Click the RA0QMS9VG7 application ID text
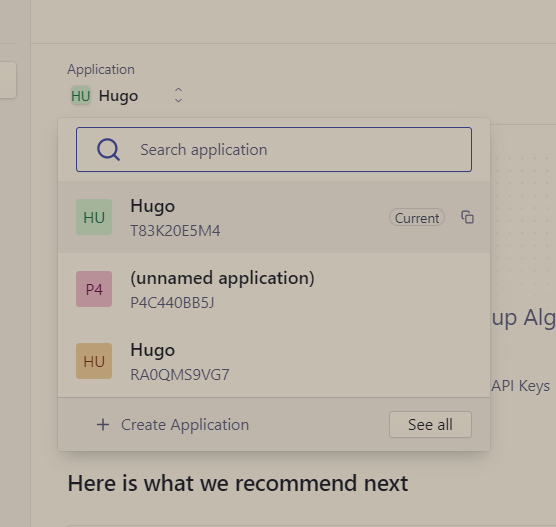The image size is (556, 527). point(180,375)
